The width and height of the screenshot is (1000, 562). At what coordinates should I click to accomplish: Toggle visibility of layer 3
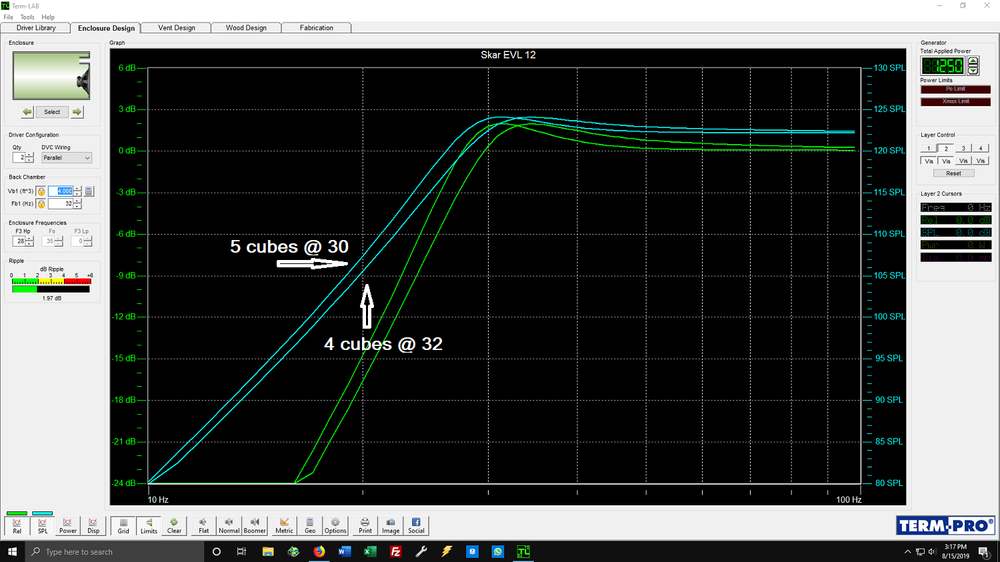click(964, 161)
